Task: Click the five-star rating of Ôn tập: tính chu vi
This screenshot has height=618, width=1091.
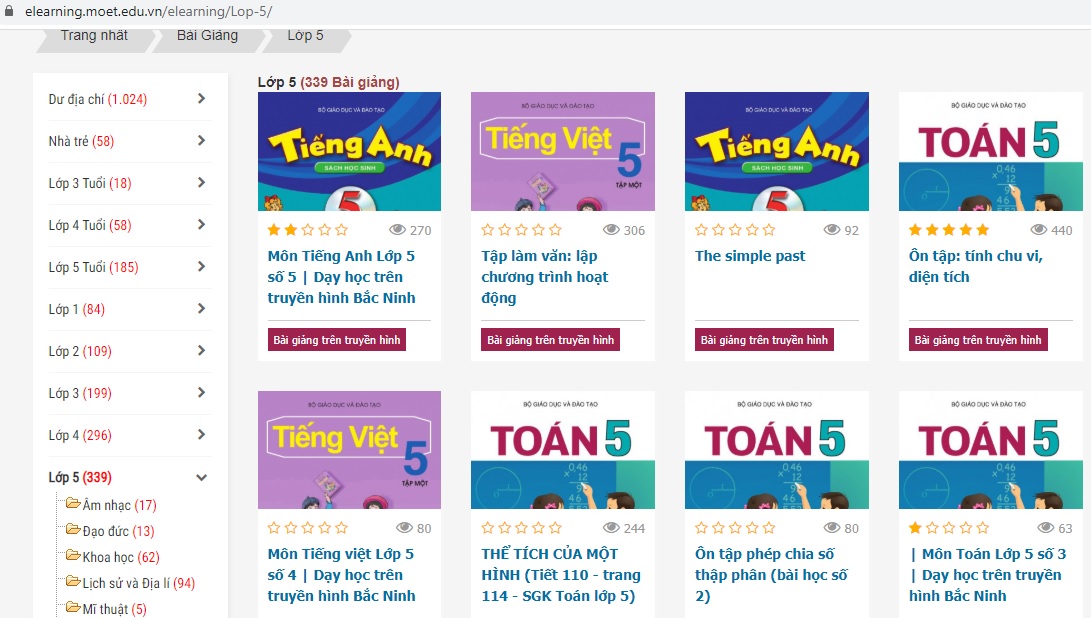Action: pyautogui.click(x=948, y=230)
